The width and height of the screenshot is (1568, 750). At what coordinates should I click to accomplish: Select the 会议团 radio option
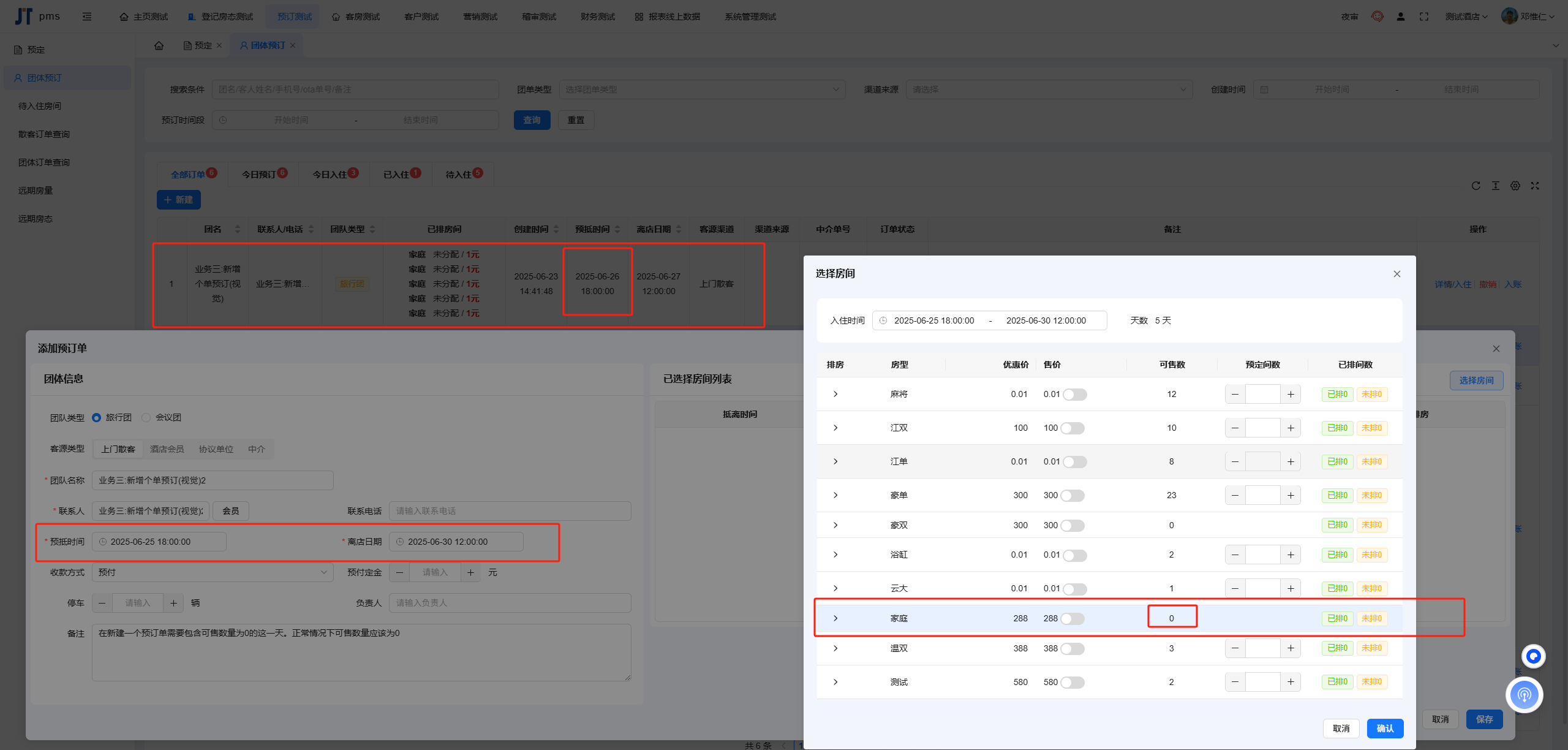[146, 417]
